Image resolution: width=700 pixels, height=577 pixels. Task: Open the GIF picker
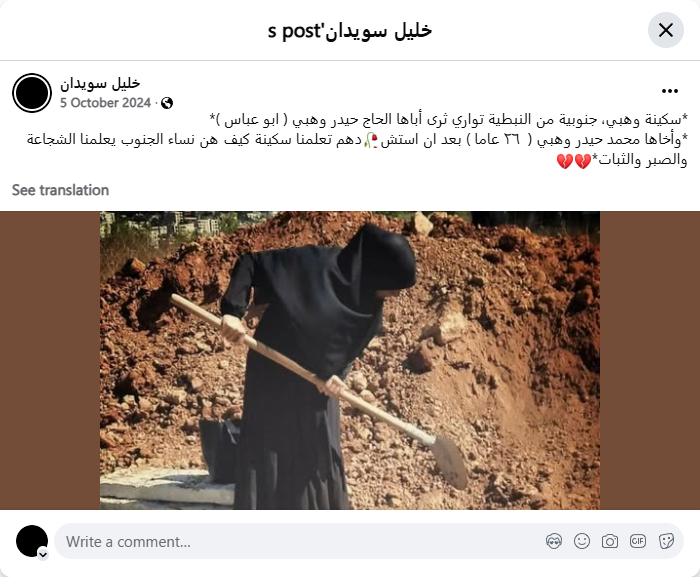(638, 541)
